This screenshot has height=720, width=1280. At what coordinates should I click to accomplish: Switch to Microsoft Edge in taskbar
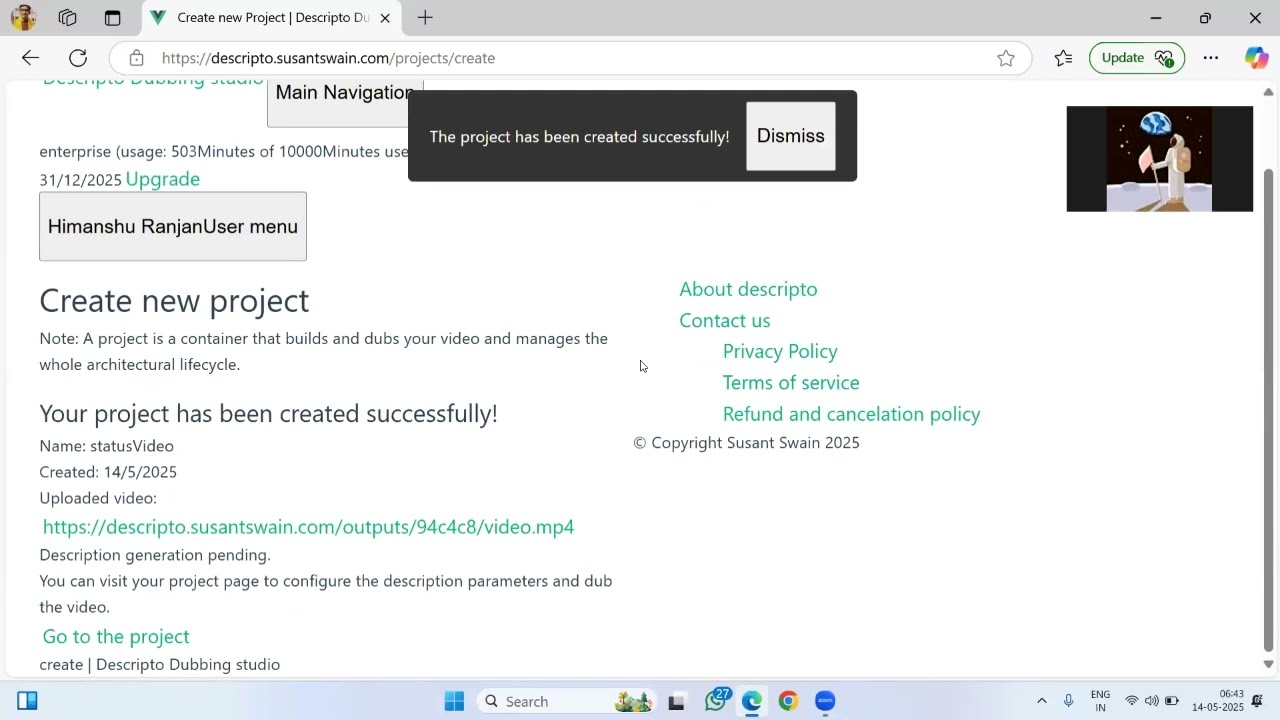tap(752, 701)
